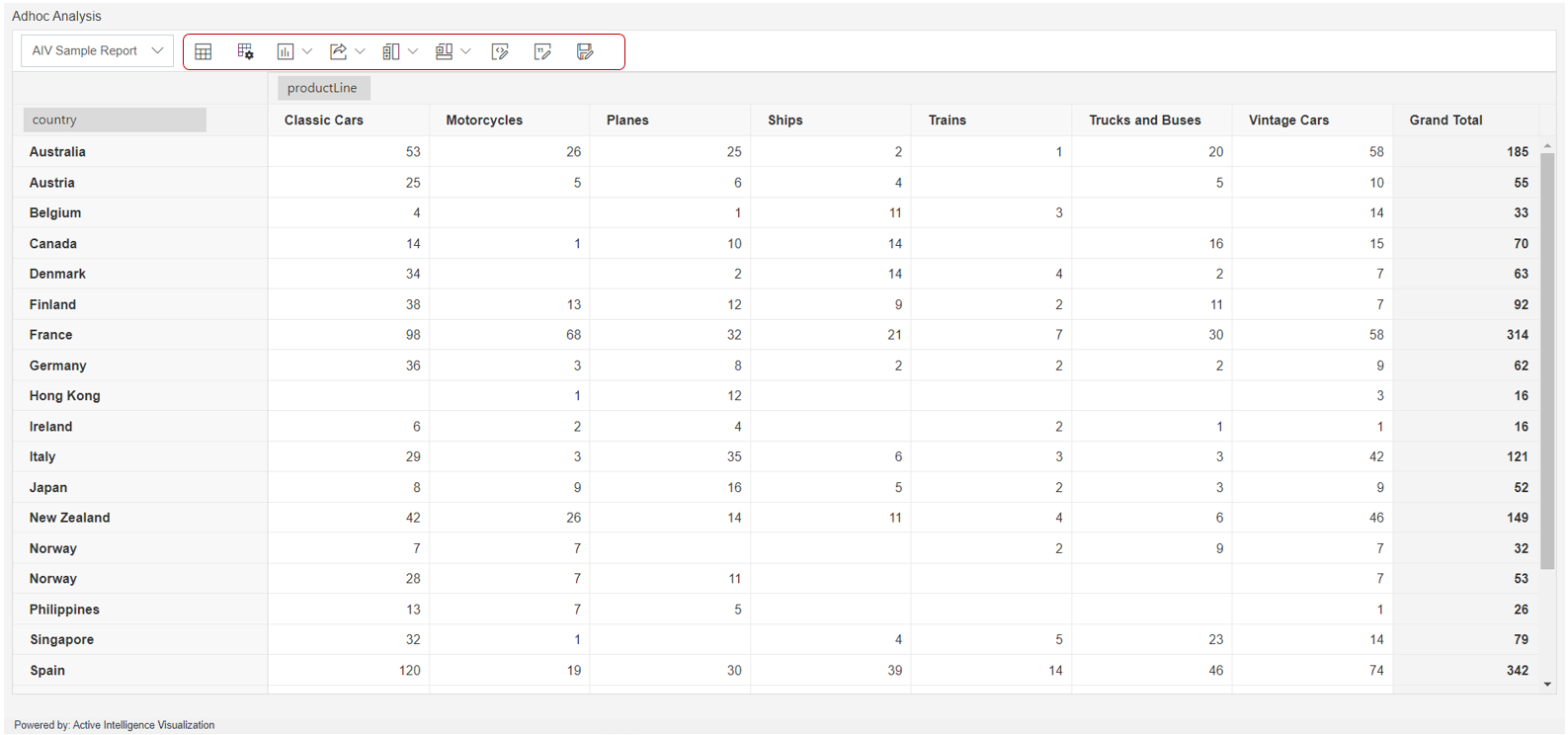Image resolution: width=1568 pixels, height=735 pixels.
Task: Click the row layout icon
Action: [x=445, y=51]
